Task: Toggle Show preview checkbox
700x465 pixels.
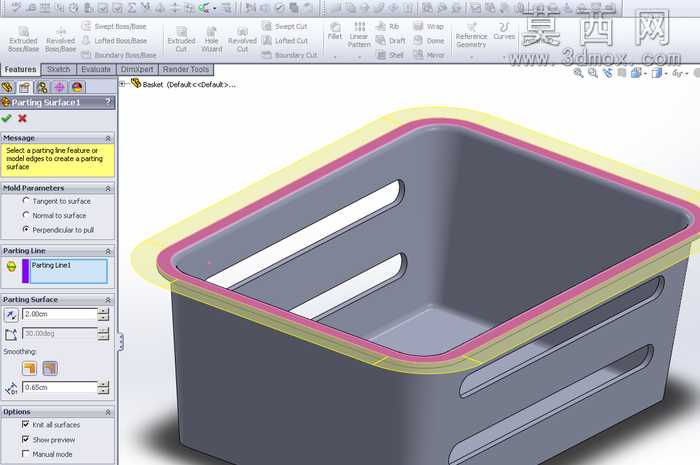Action: click(25, 439)
